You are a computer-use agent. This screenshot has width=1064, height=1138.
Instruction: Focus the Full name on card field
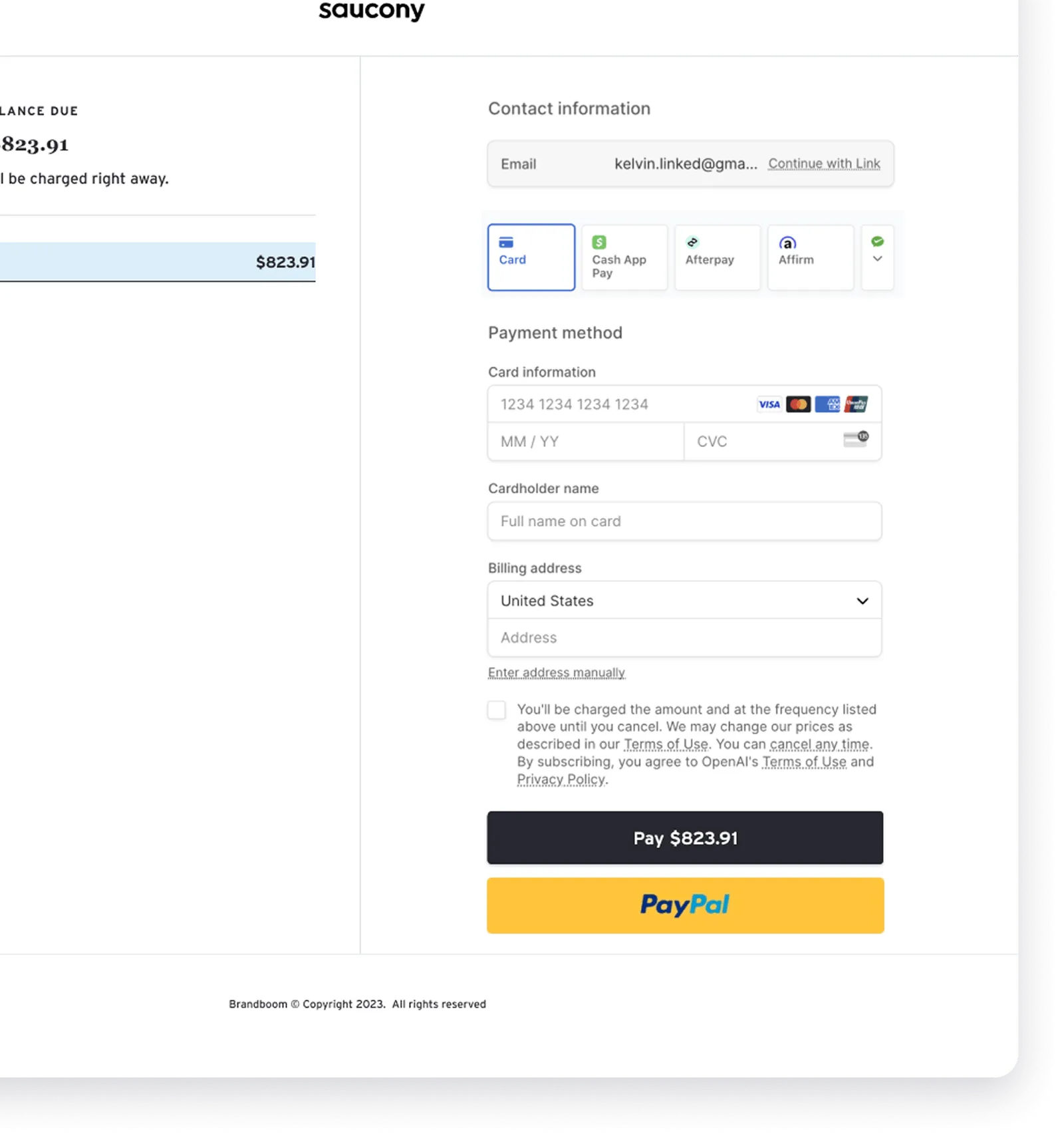tap(685, 521)
